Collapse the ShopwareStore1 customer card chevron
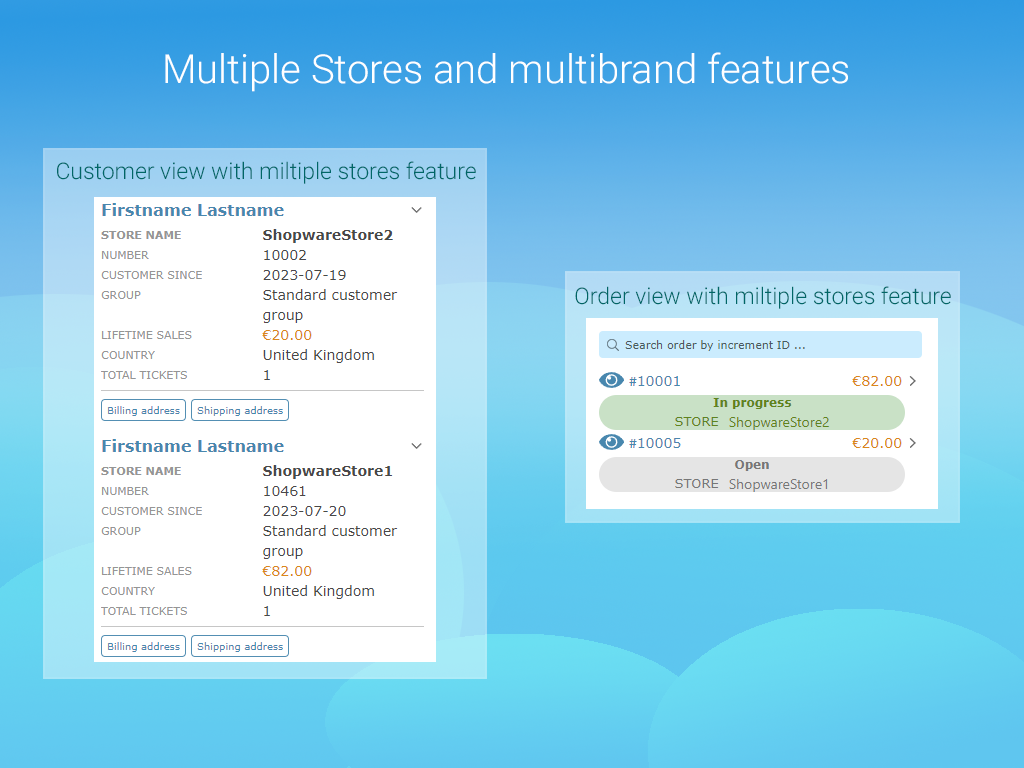This screenshot has width=1024, height=768. pyautogui.click(x=417, y=446)
